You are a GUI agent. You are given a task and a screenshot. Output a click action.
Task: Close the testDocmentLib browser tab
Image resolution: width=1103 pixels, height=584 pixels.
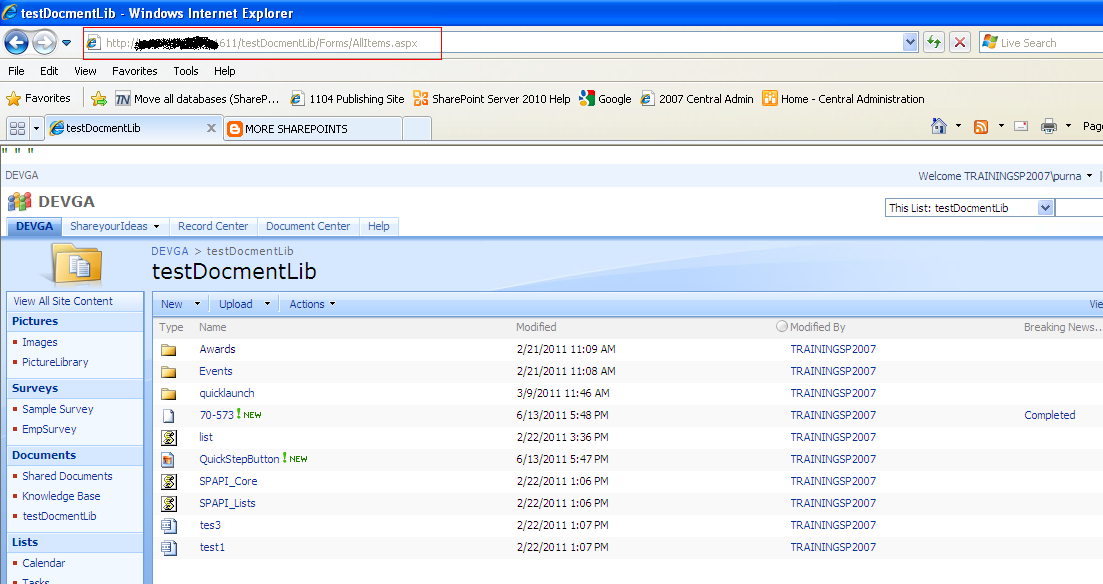211,128
